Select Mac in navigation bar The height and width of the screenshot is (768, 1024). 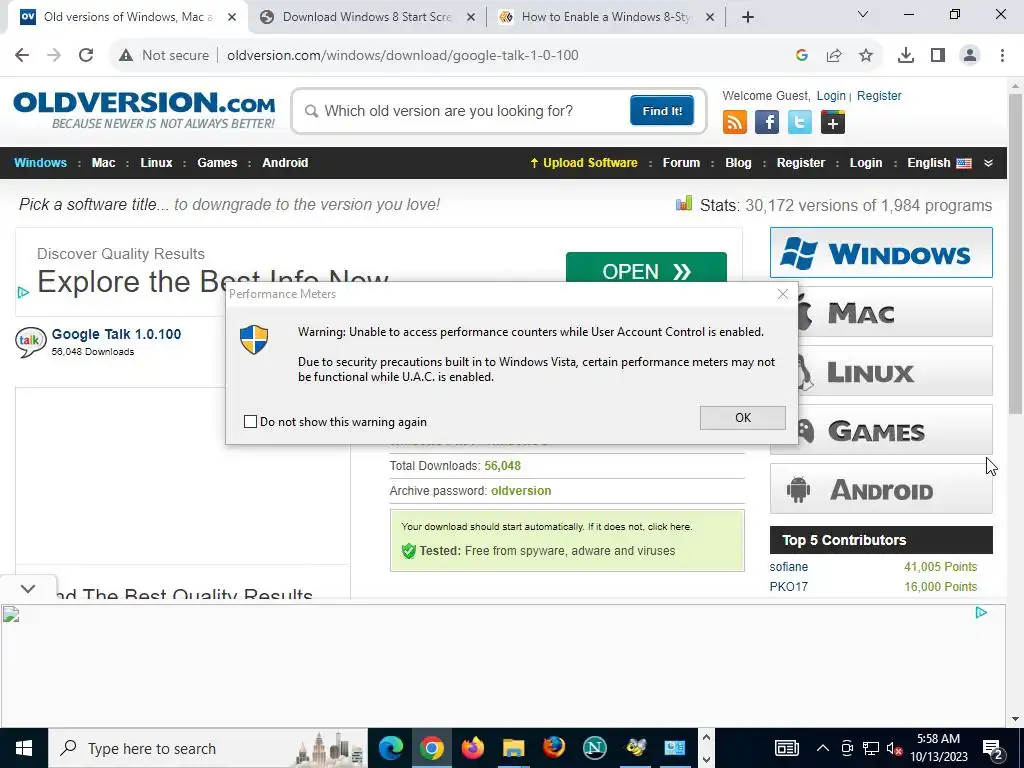pyautogui.click(x=103, y=163)
